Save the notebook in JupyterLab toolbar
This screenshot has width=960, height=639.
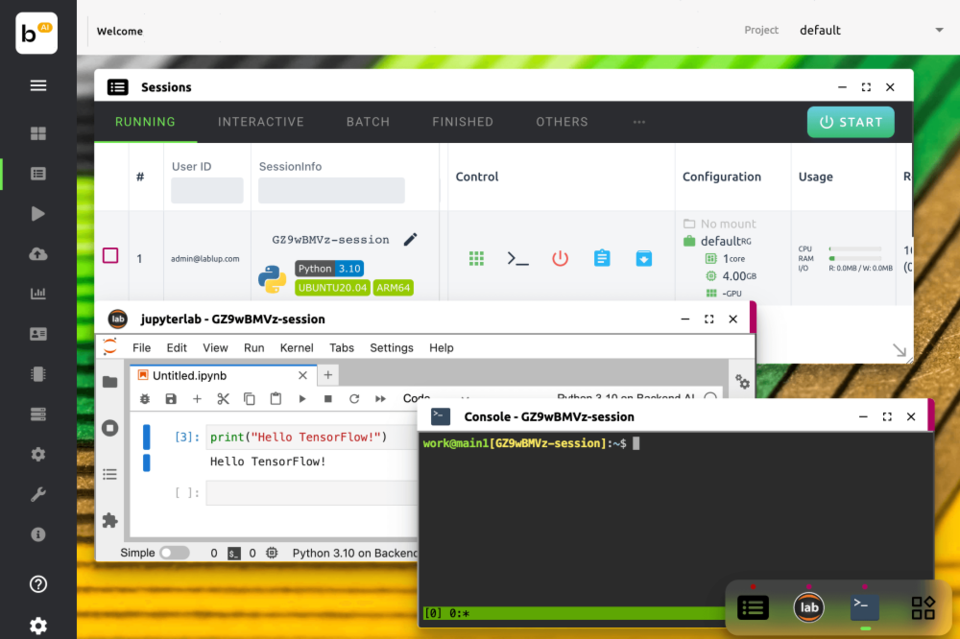(x=171, y=399)
